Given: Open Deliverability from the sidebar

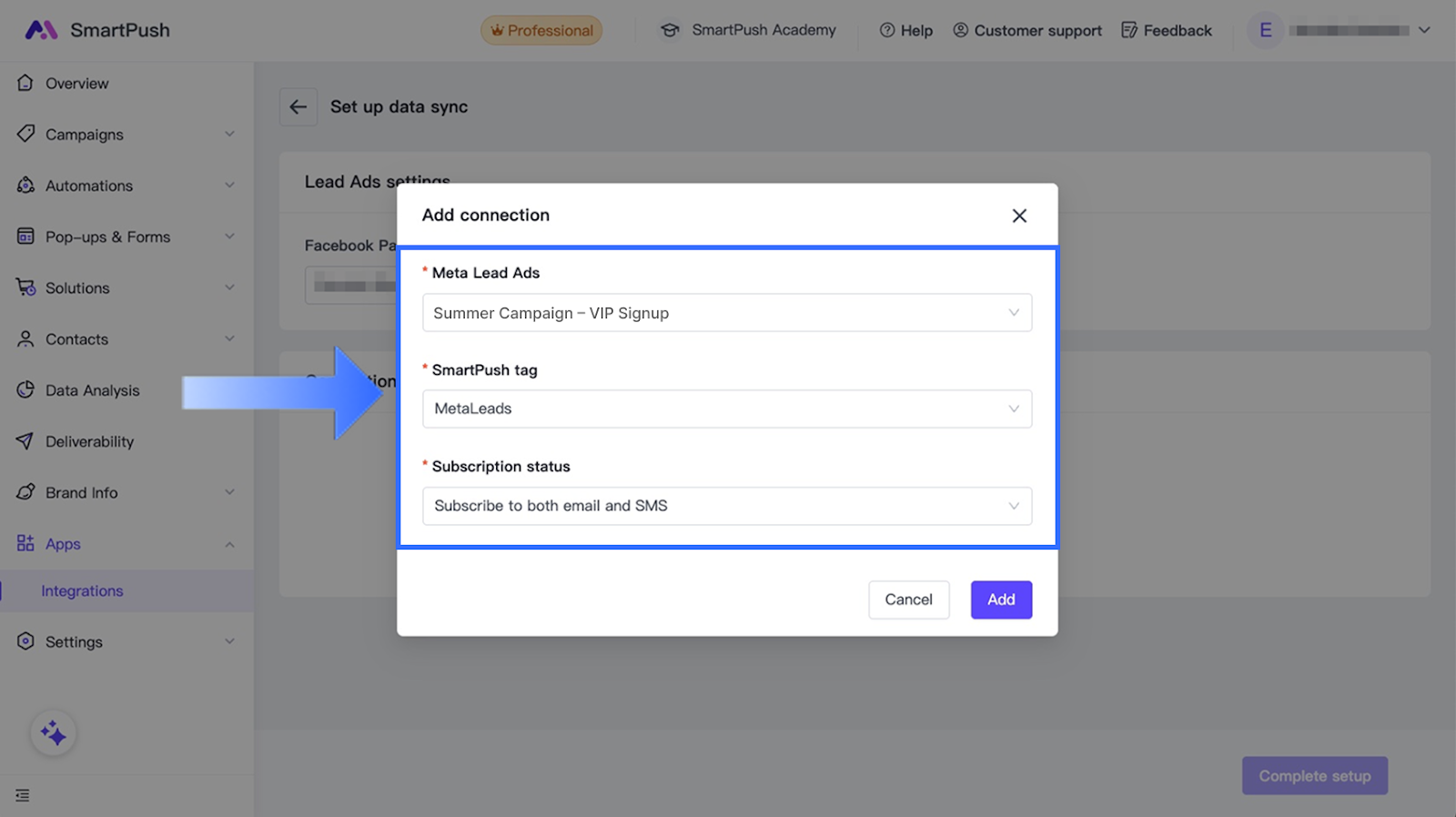Looking at the screenshot, I should pos(89,442).
